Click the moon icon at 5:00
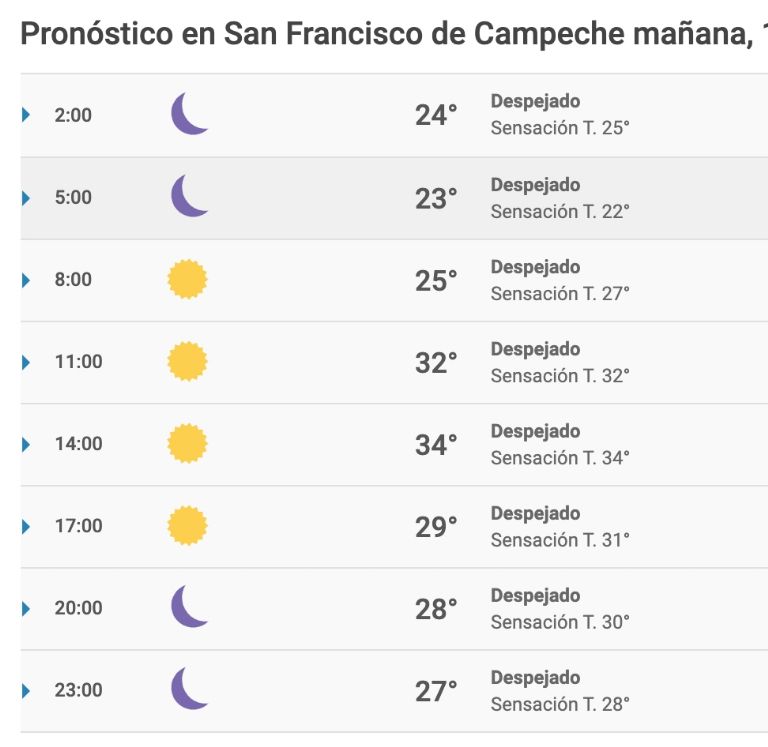This screenshot has width=768, height=747. coord(189,195)
